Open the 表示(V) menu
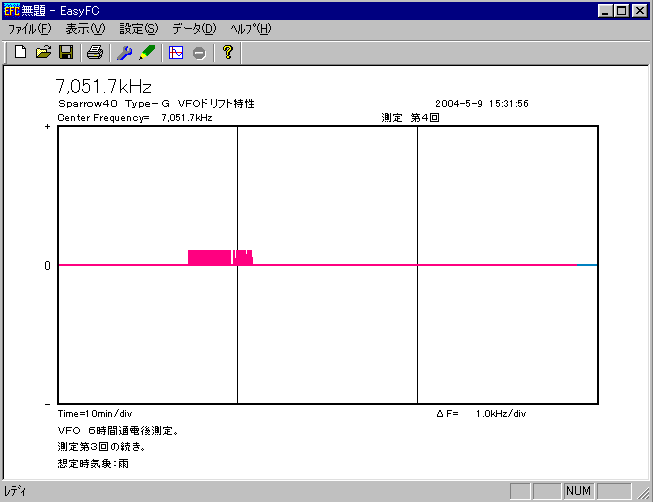653x502 pixels. pyautogui.click(x=85, y=29)
